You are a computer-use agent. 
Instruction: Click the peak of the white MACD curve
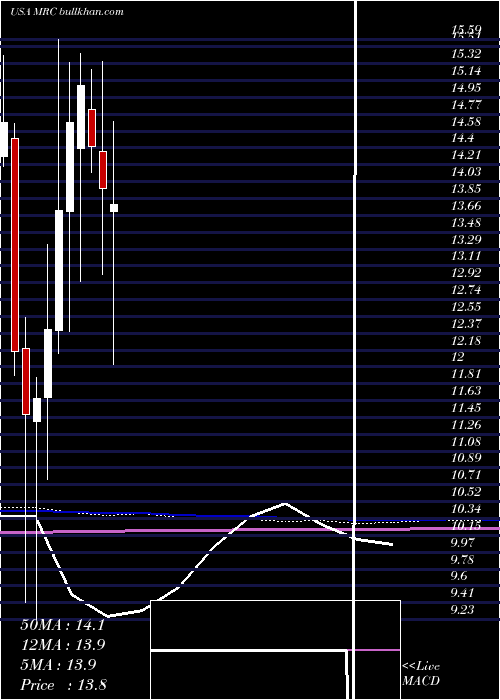(285, 504)
